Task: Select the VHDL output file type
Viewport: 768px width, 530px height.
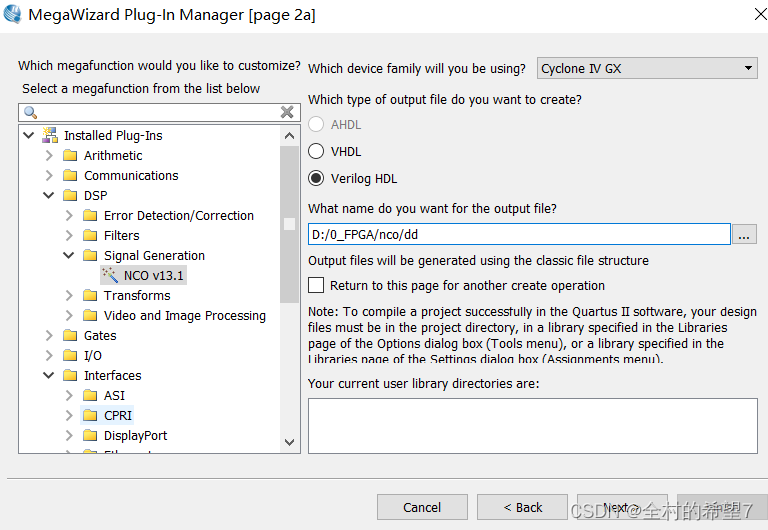Action: [x=316, y=151]
